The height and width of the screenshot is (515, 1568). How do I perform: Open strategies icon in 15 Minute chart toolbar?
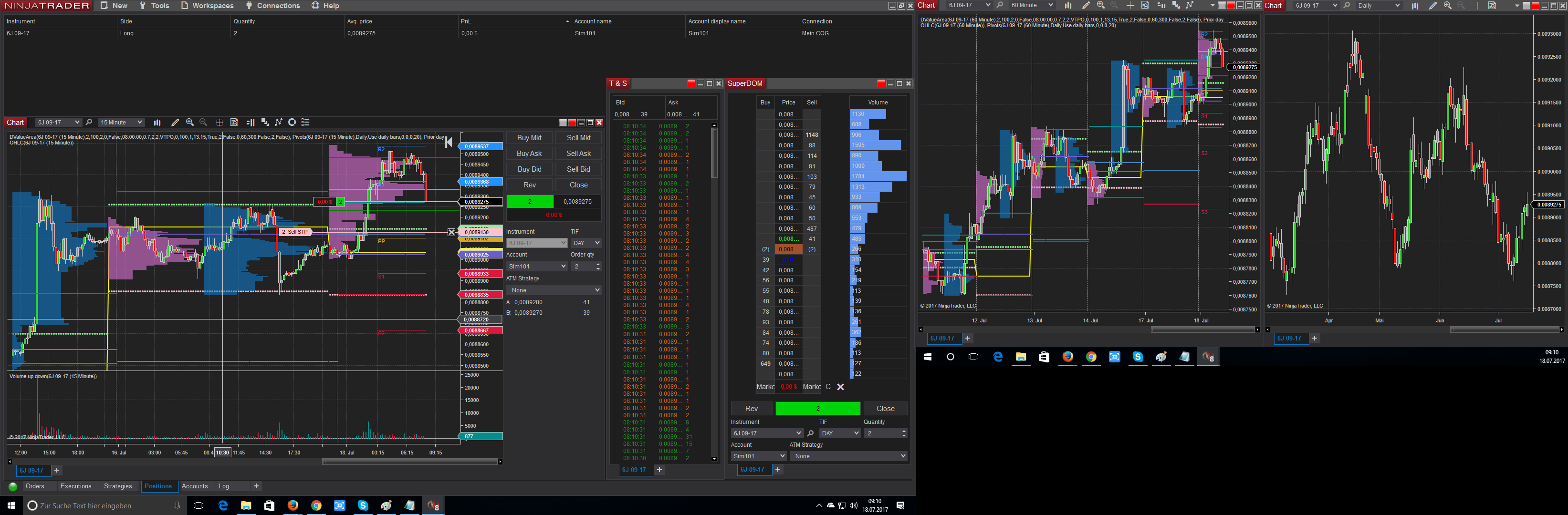coord(278,122)
